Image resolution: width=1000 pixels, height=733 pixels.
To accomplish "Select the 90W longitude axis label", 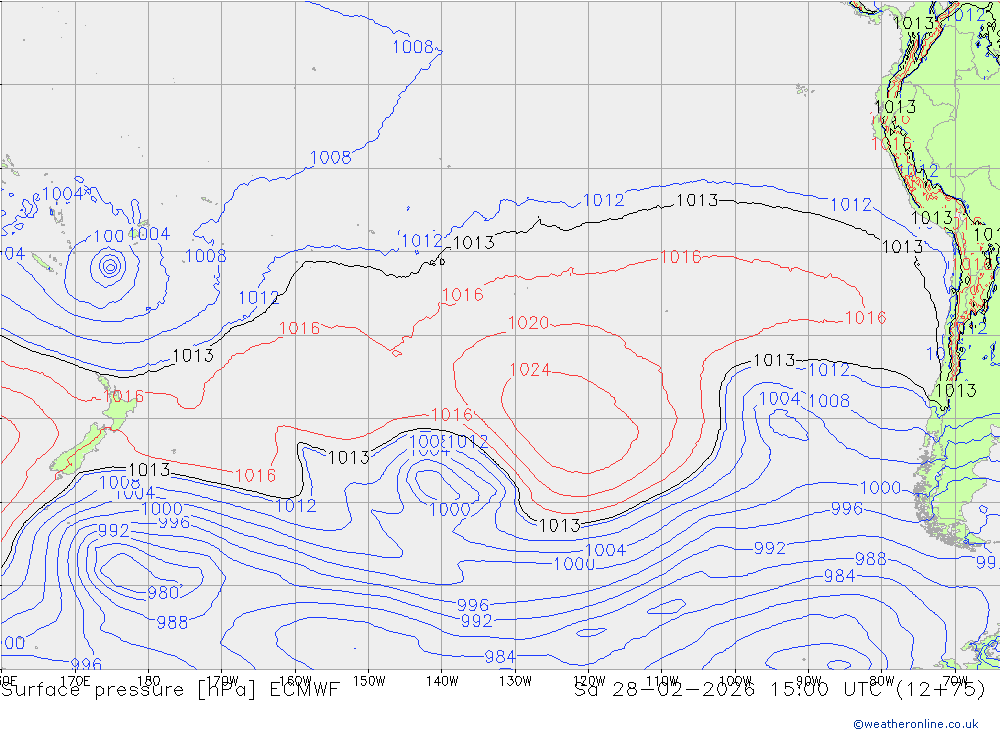I will tap(808, 681).
